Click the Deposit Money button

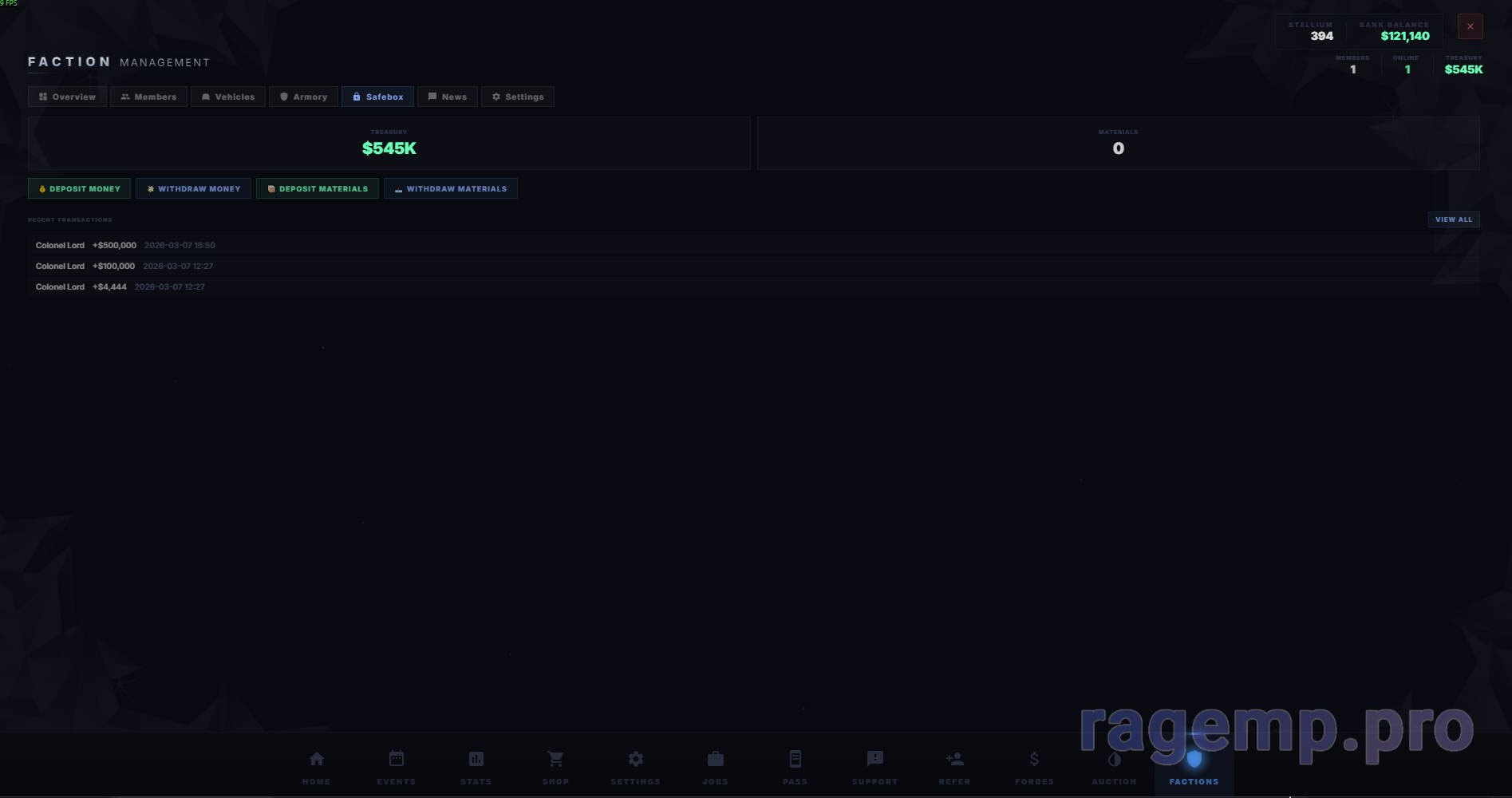click(80, 189)
